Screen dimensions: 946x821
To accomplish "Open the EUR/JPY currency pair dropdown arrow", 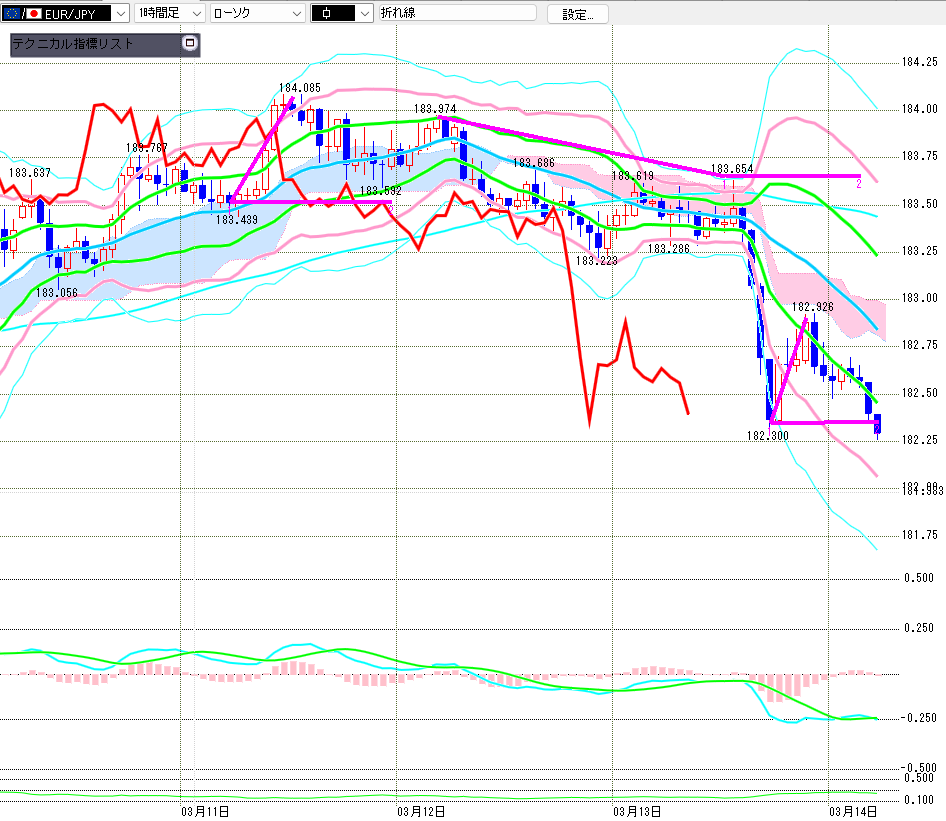I will (x=120, y=14).
